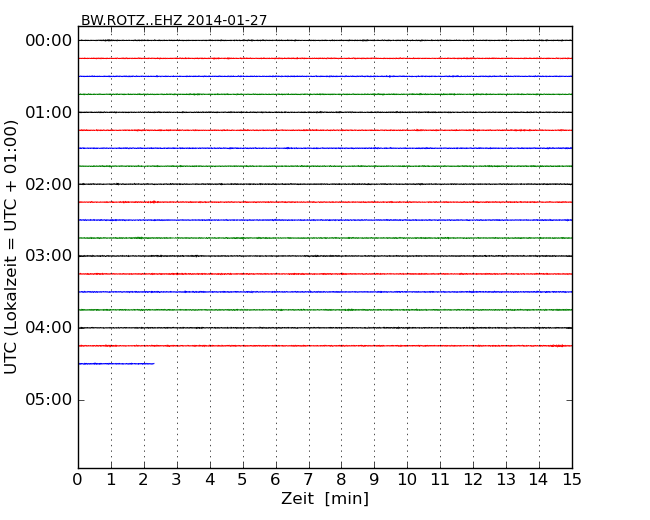The width and height of the screenshot is (650, 520).
Task: Click the short blue trace after 04:00
Action: point(116,364)
